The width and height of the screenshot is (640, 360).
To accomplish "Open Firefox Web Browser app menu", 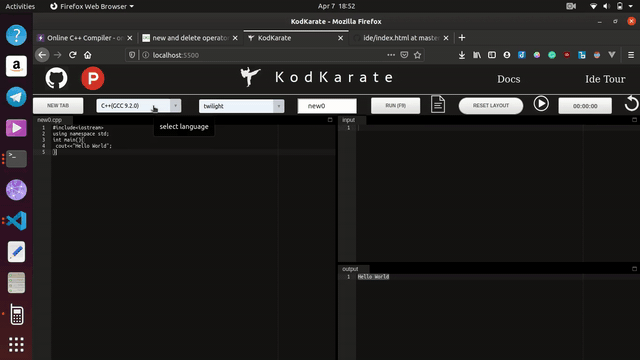I will point(92,6).
